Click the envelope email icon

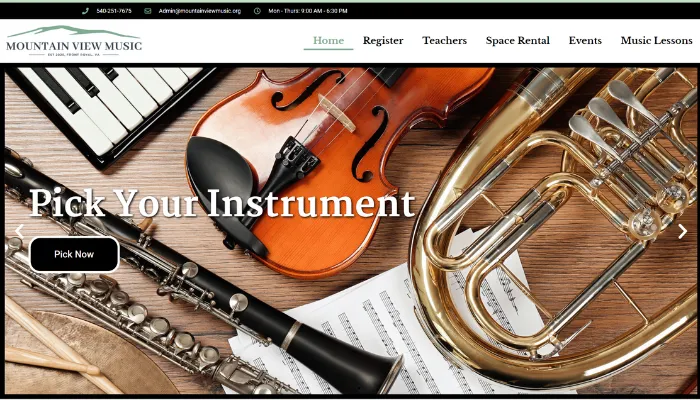[x=148, y=11]
